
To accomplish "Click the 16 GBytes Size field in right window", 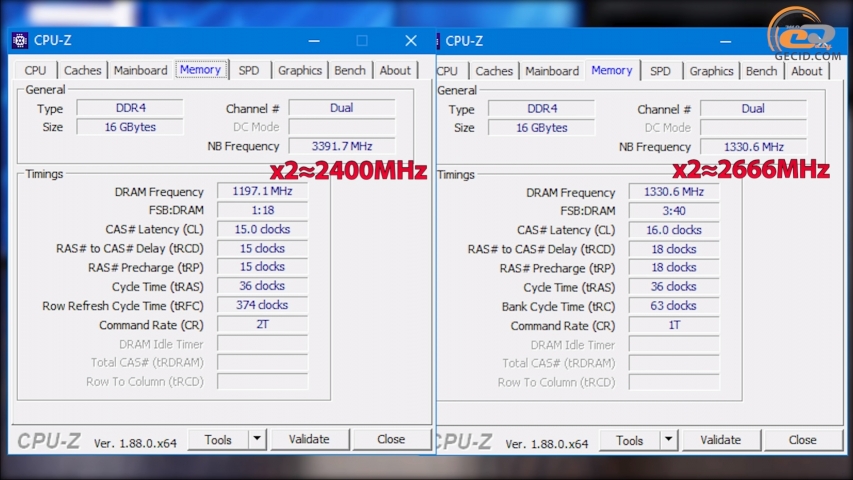I will 541,128.
